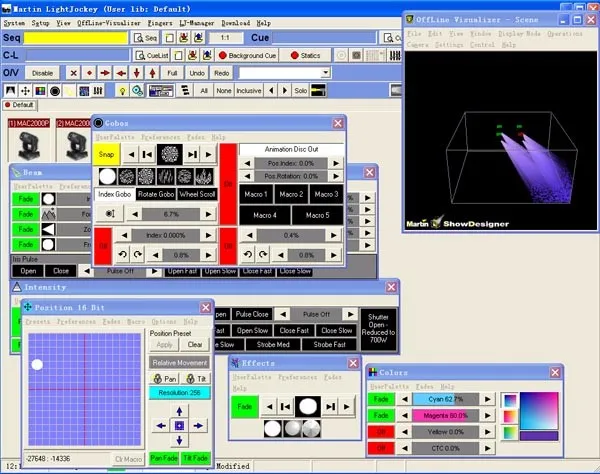The image size is (600, 474).
Task: Click the fixture 2 MAC2000 icon
Action: click(x=75, y=140)
